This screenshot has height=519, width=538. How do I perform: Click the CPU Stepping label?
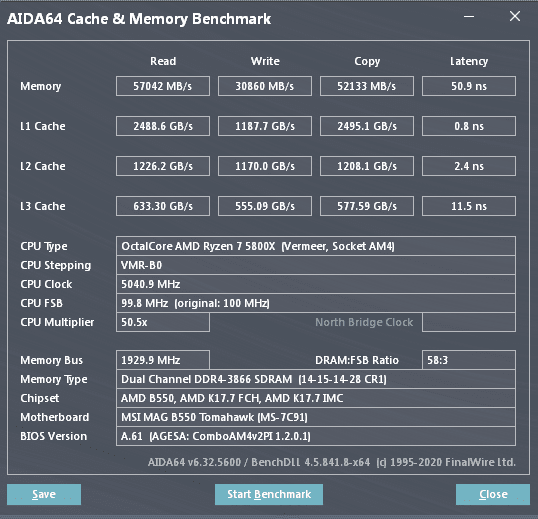click(56, 266)
